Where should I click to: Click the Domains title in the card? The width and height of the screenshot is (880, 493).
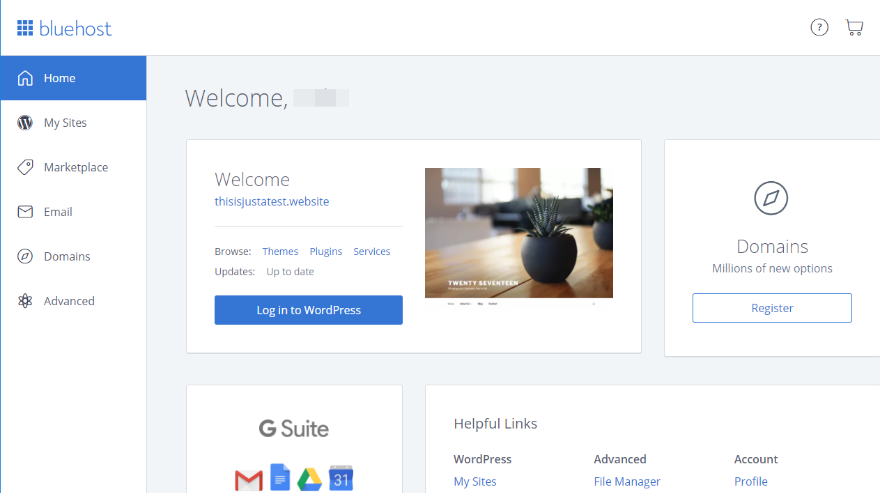772,246
